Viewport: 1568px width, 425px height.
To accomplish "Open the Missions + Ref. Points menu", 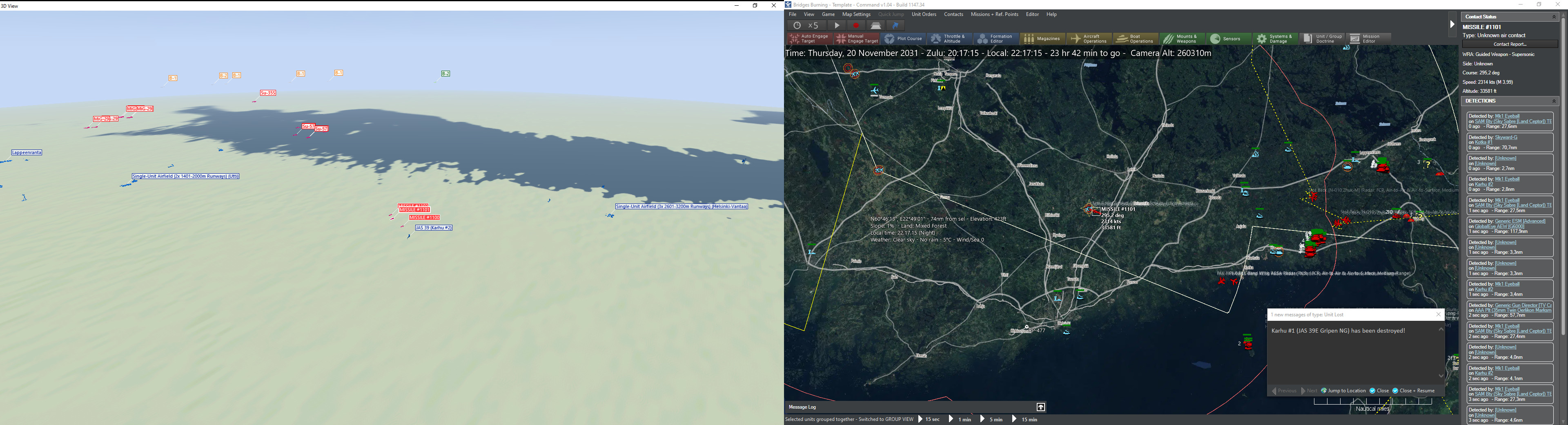I will click(x=994, y=15).
